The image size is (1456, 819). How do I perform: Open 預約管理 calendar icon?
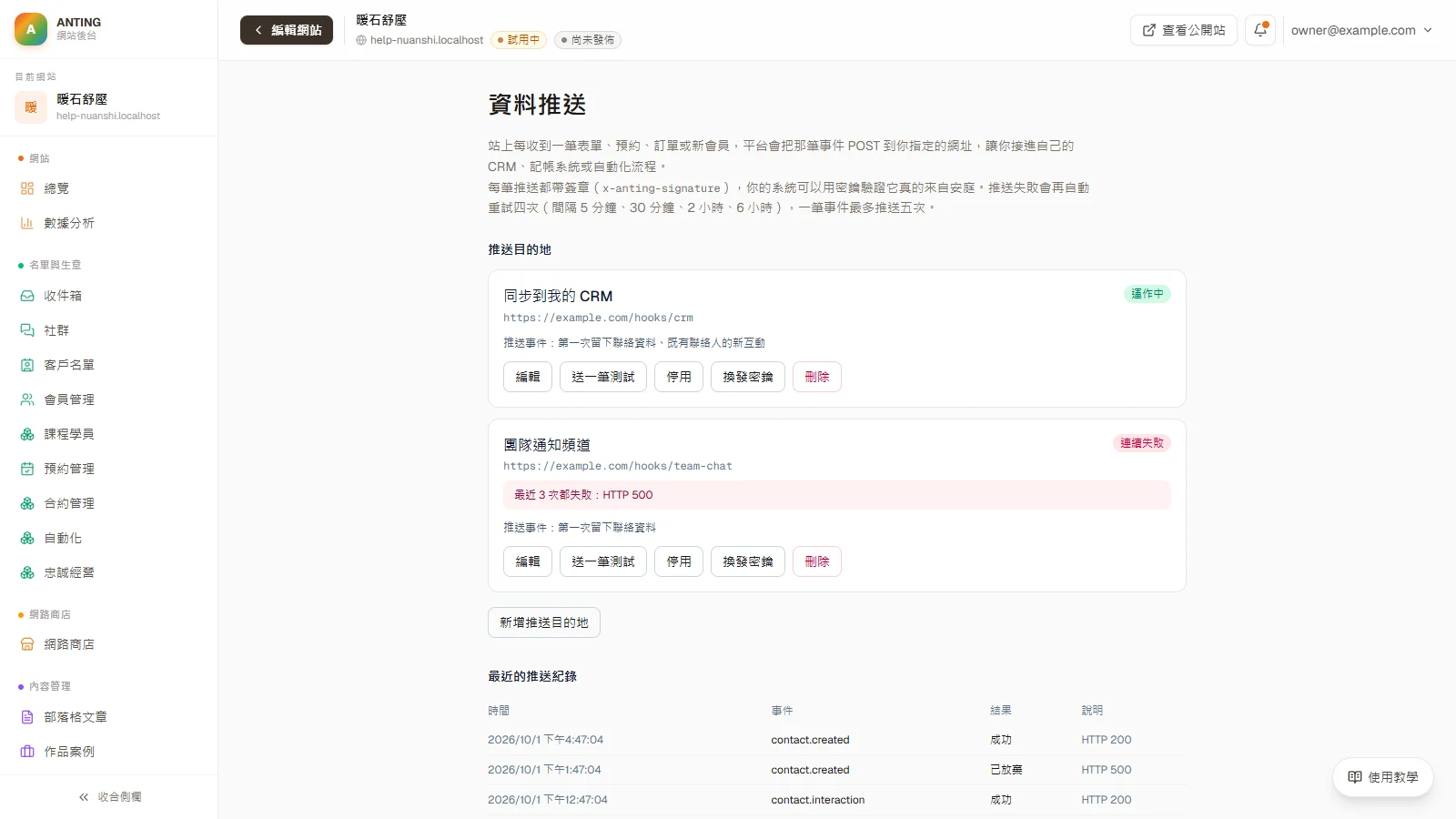coord(27,469)
